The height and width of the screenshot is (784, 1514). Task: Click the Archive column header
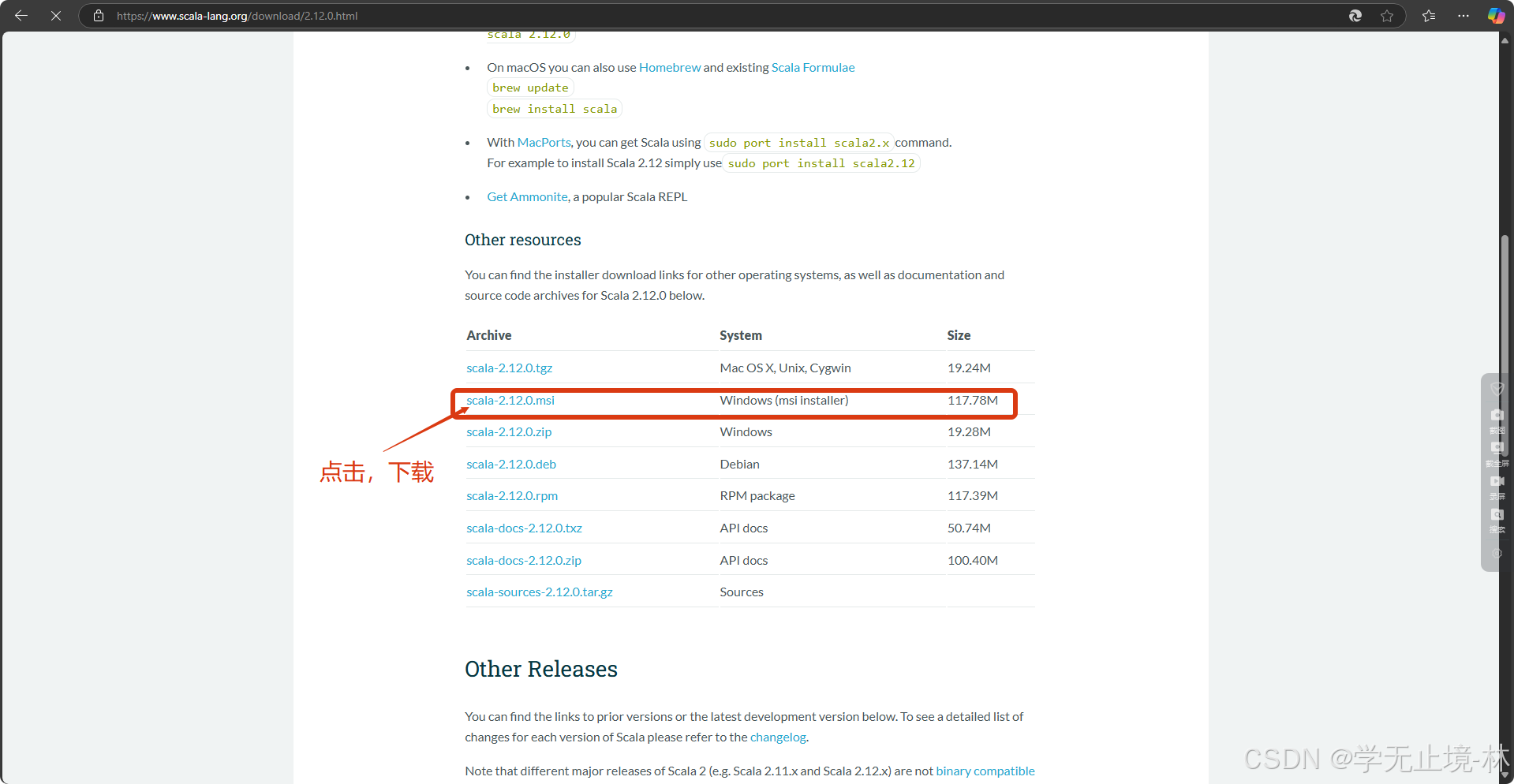[x=489, y=335]
